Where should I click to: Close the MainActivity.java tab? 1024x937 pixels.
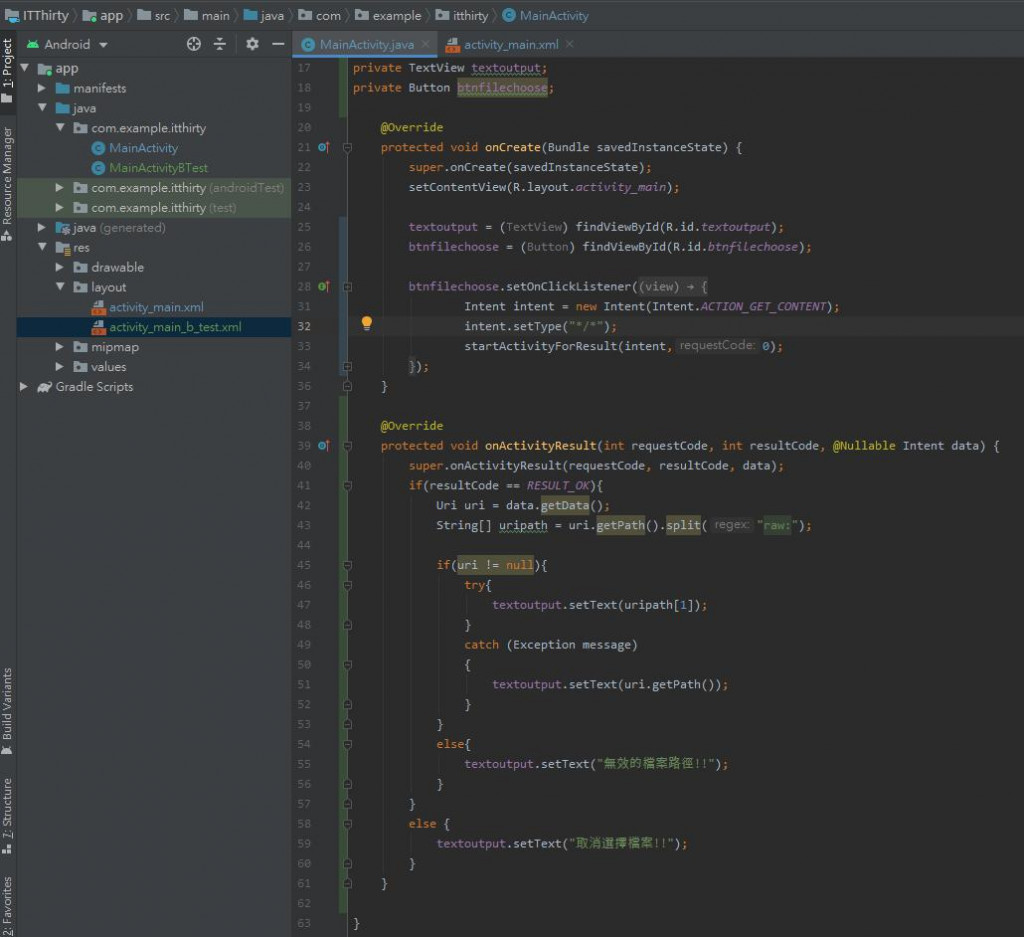coord(426,44)
